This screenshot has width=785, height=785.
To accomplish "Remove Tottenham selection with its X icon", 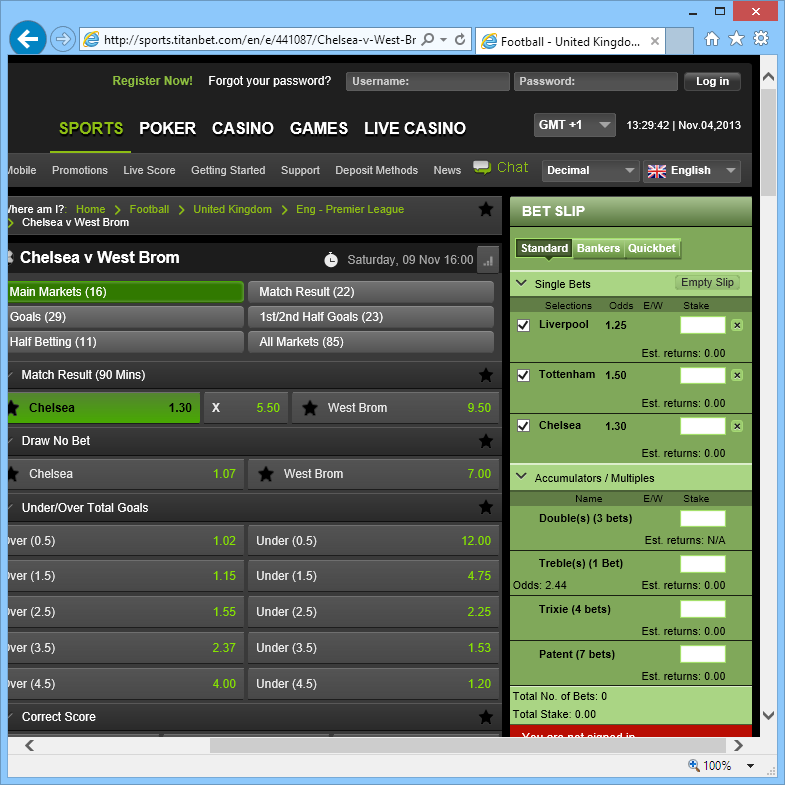I will point(737,375).
